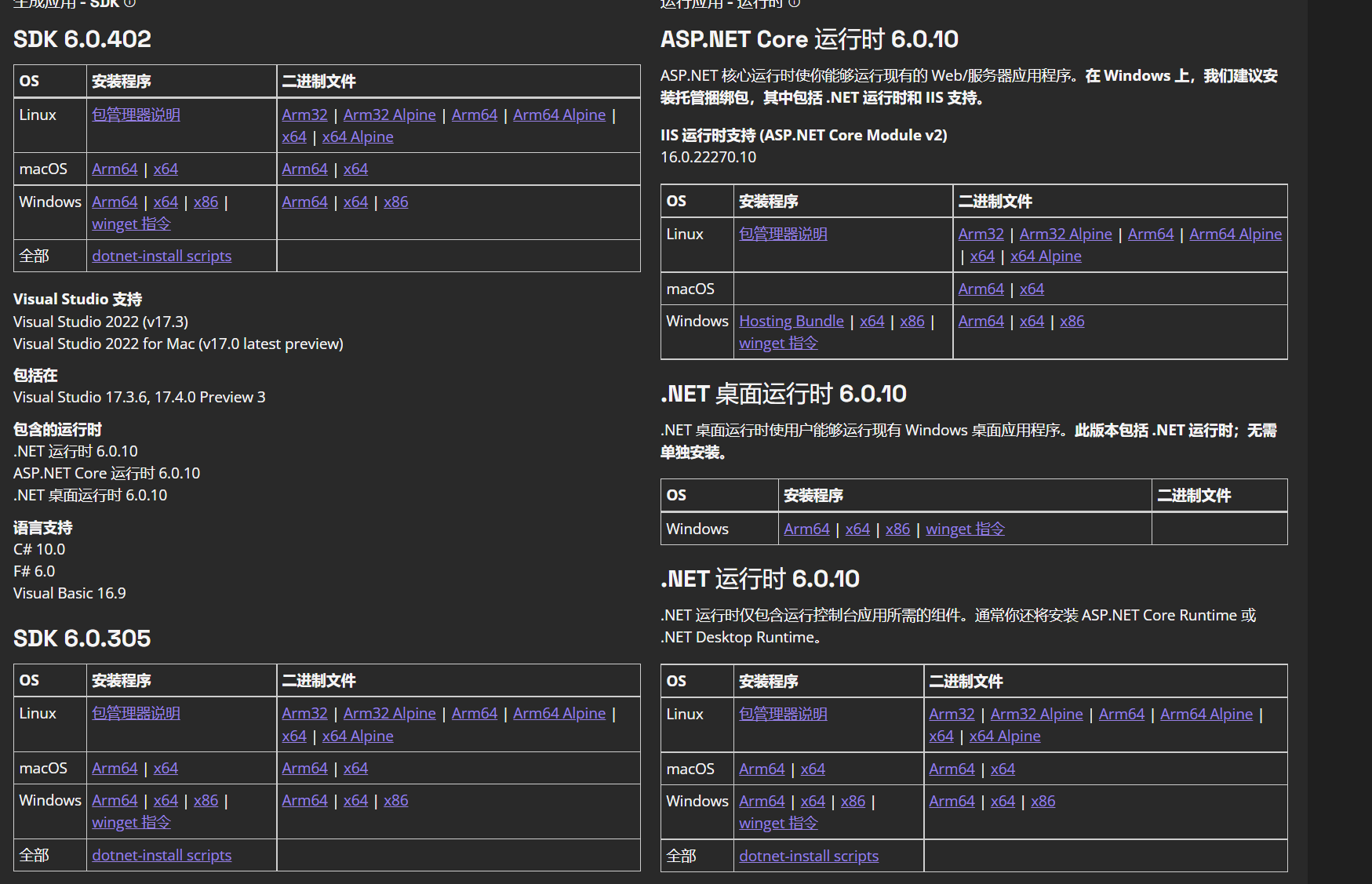The image size is (1372, 884).
Task: Open dotnet-install scripts link under SDK 6.0.402
Action: pyautogui.click(x=162, y=256)
